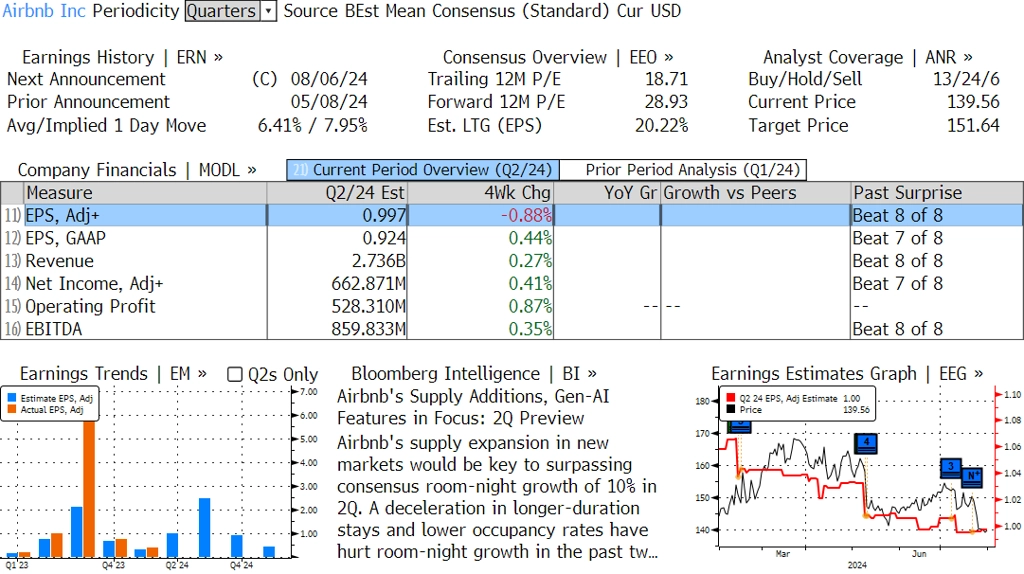Enable the Q2s Only checkbox
Viewport: 1024px width, 574px height.
[x=234, y=374]
